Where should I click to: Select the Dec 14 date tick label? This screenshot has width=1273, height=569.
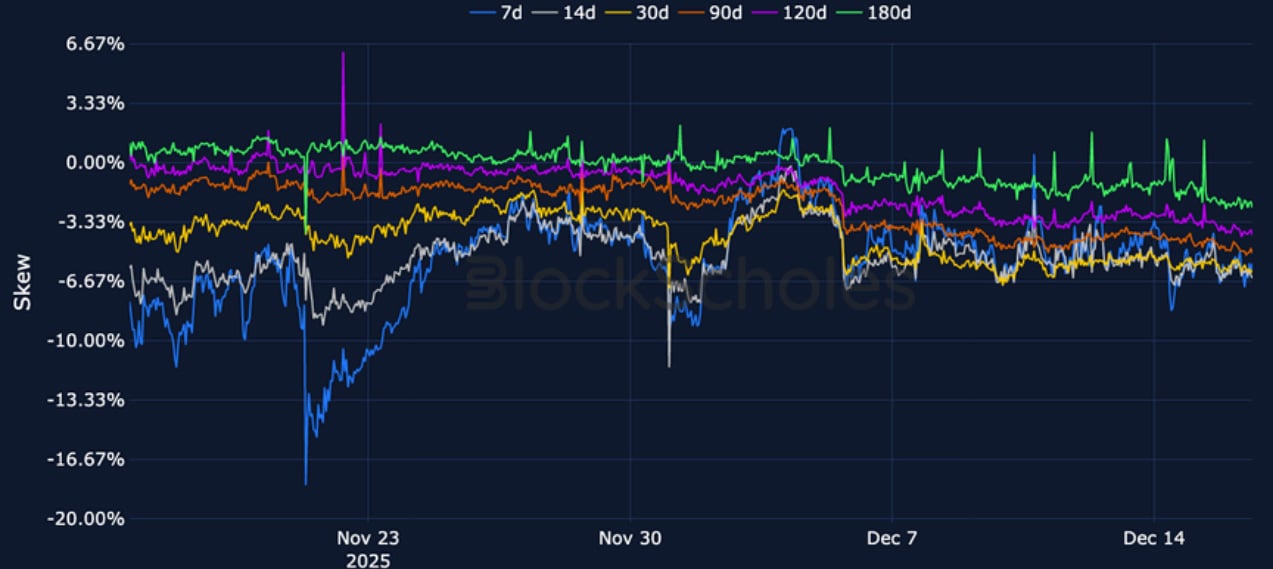click(1153, 538)
